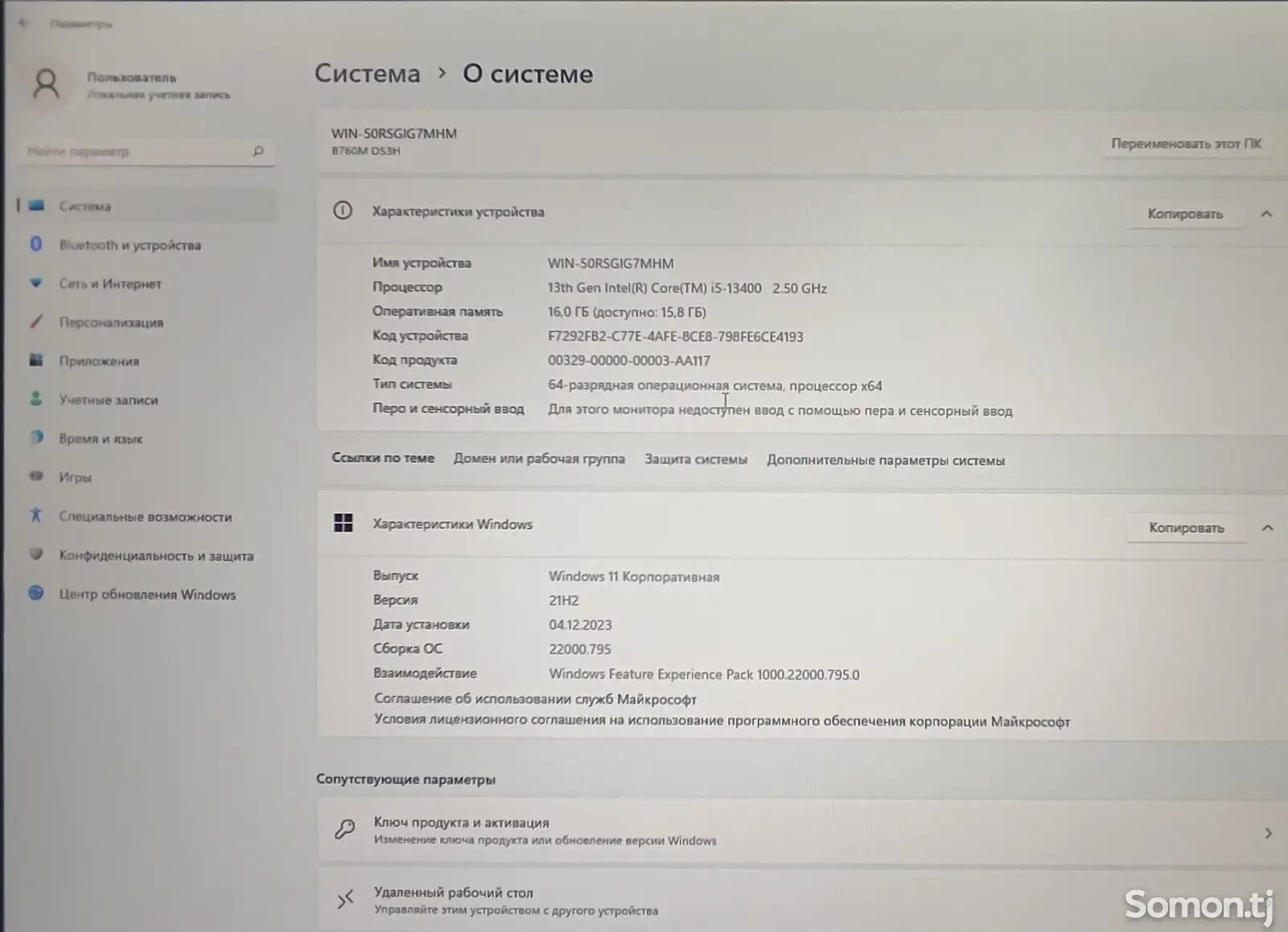
Task: Click the product key icon
Action: pyautogui.click(x=345, y=829)
